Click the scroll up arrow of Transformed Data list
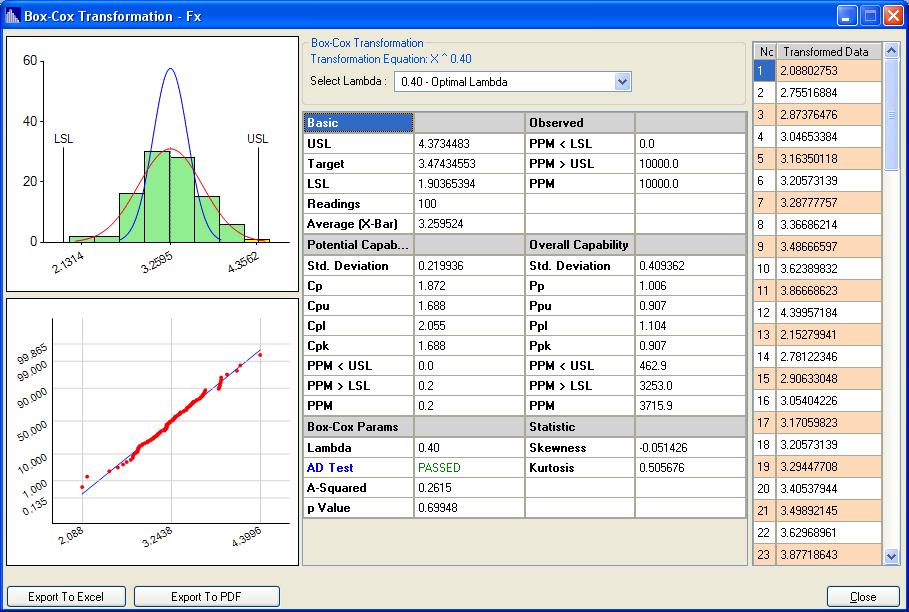Image resolution: width=909 pixels, height=612 pixels. (x=891, y=50)
